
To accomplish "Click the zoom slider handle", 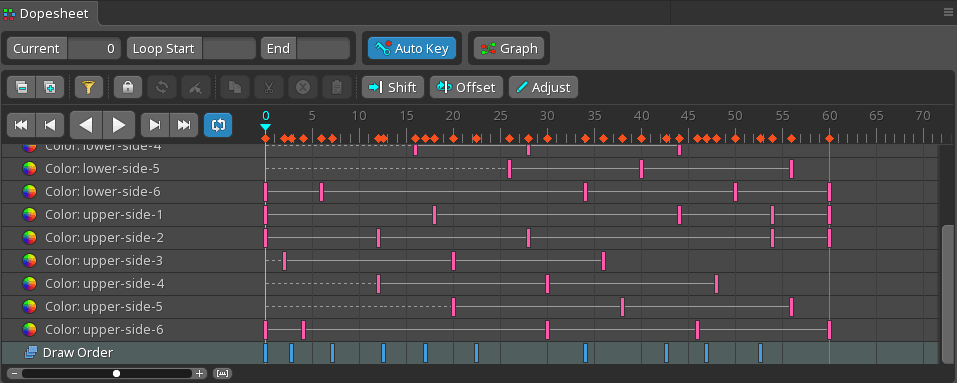I will coord(117,373).
